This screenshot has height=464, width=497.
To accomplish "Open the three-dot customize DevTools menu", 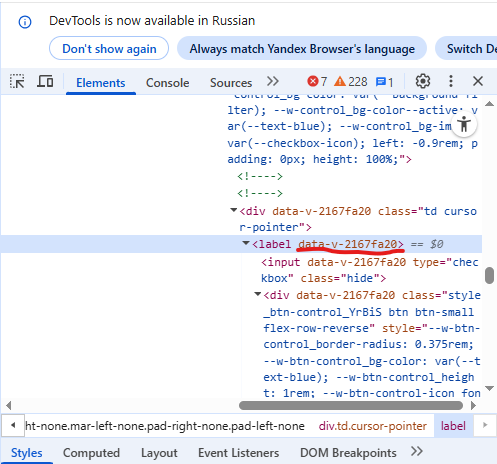I will [451, 81].
